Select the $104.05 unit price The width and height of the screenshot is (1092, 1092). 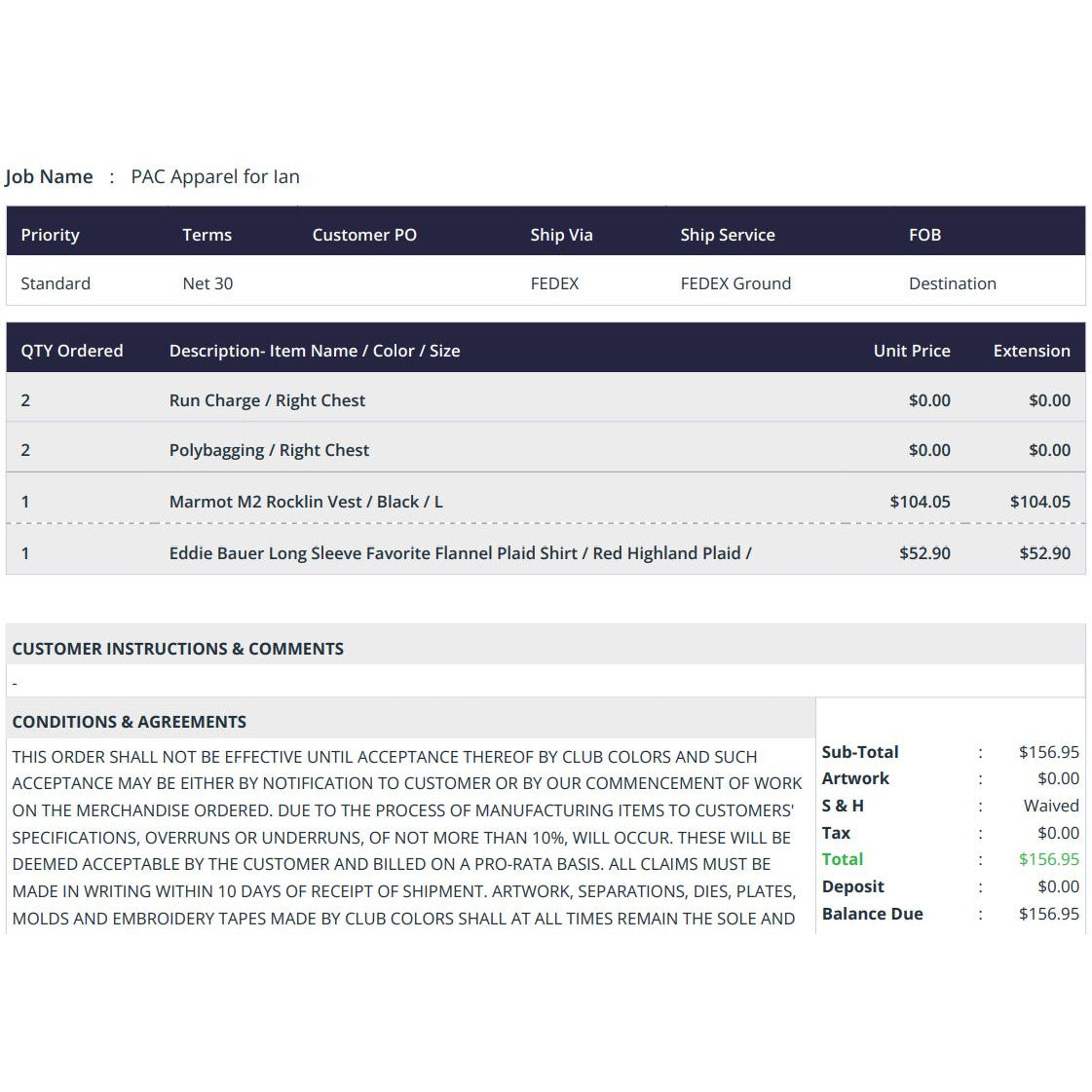tap(920, 502)
